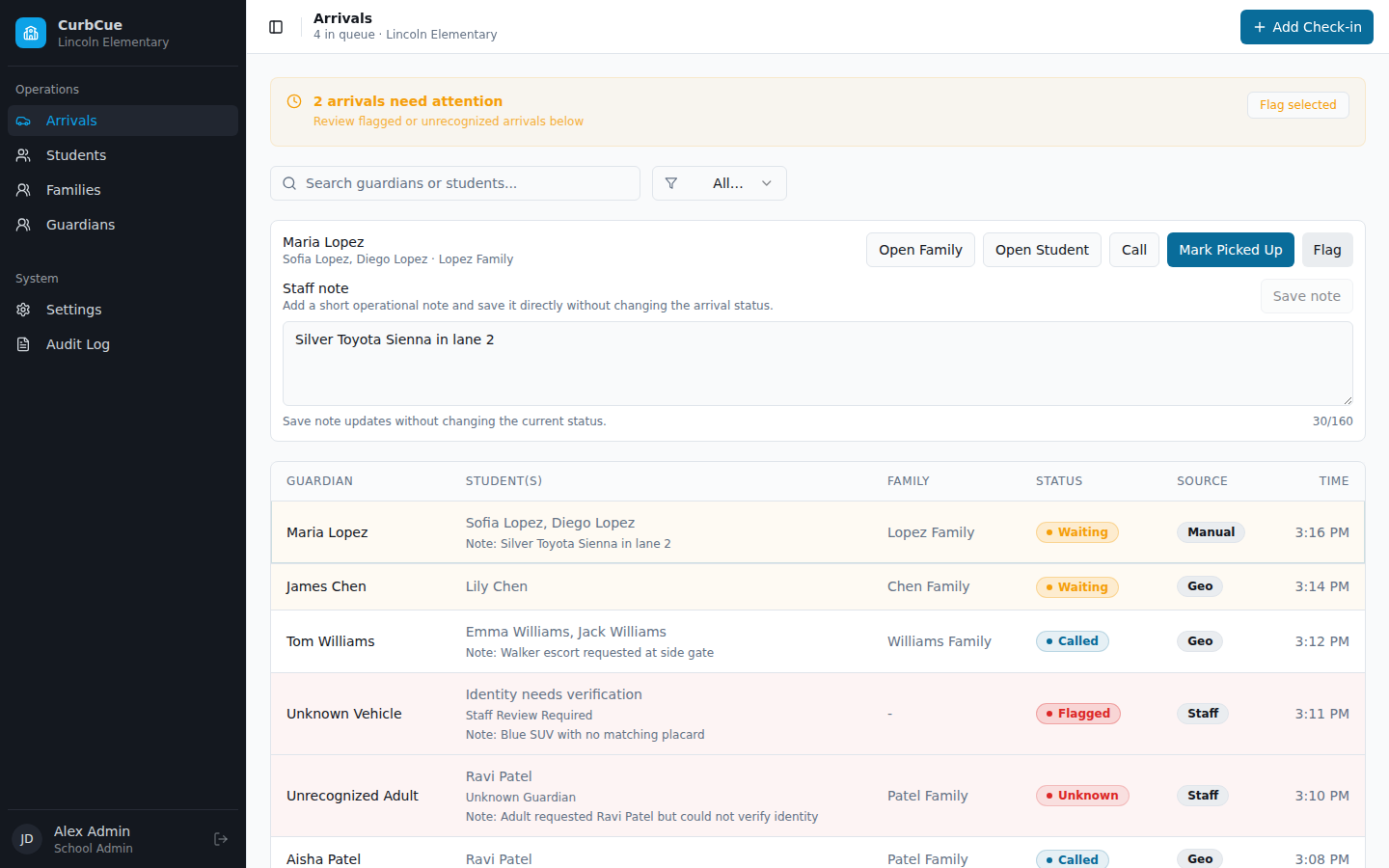Image resolution: width=1389 pixels, height=868 pixels.
Task: Click the 2 arrivals need attention heading
Action: [x=408, y=101]
